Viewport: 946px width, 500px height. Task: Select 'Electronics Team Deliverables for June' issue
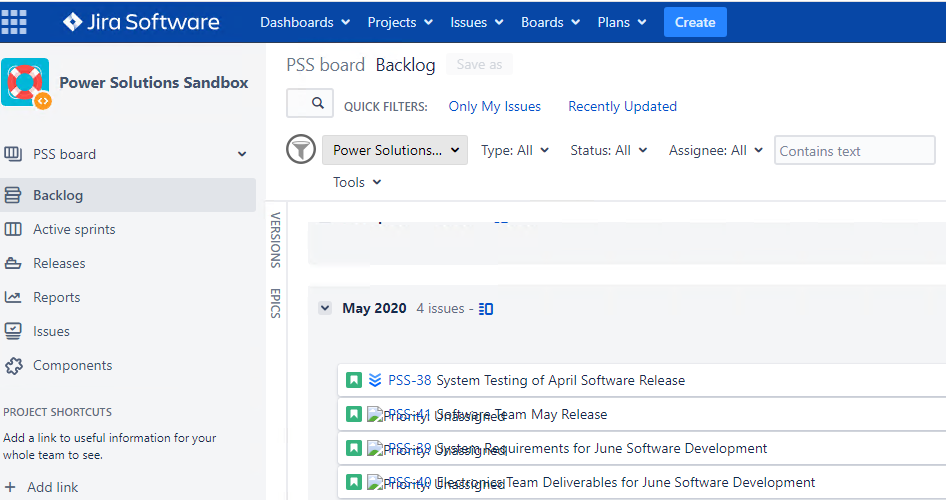(642, 482)
